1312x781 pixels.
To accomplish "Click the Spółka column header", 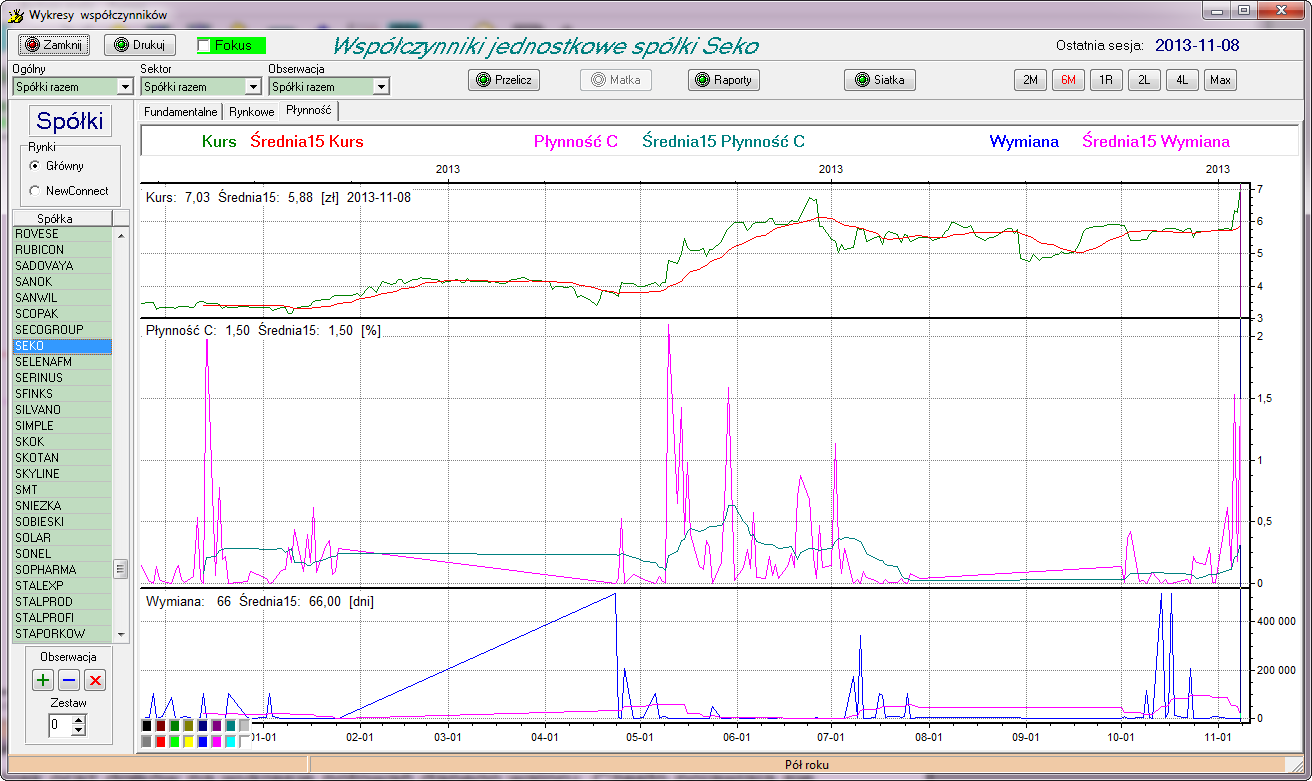I will coord(62,218).
